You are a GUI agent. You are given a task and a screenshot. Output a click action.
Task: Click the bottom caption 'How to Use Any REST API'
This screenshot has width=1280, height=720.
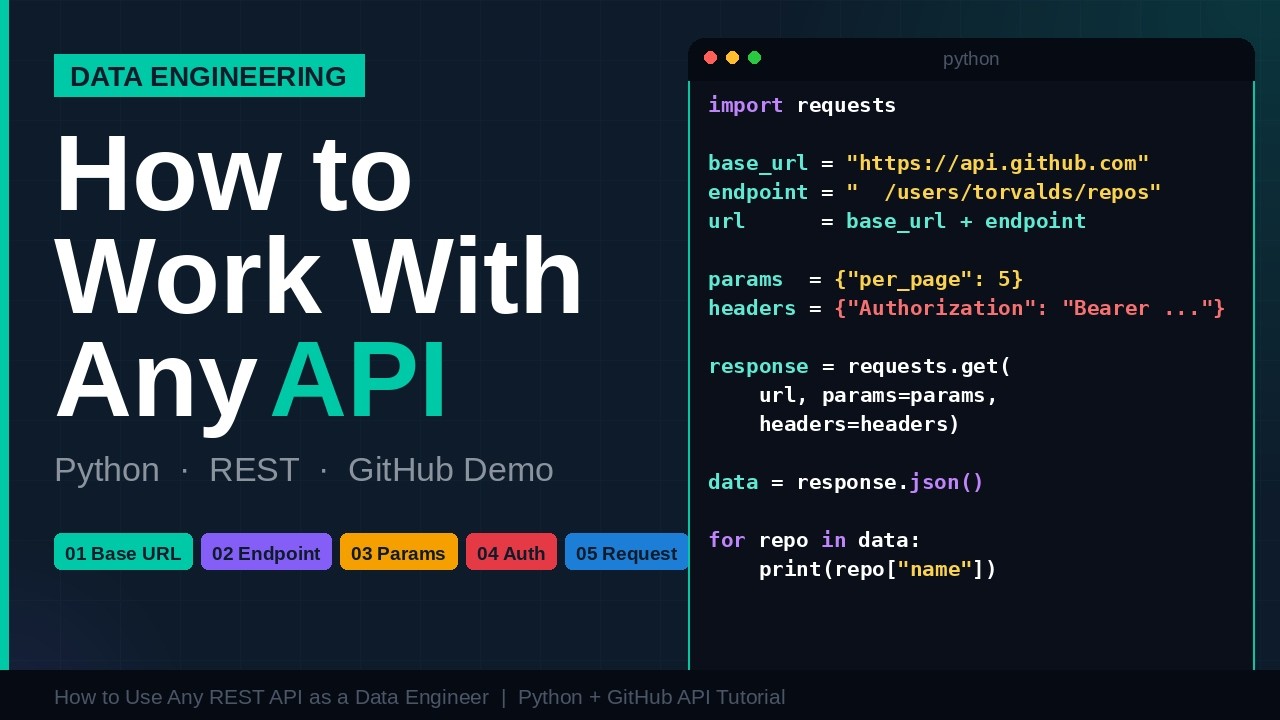(271, 697)
